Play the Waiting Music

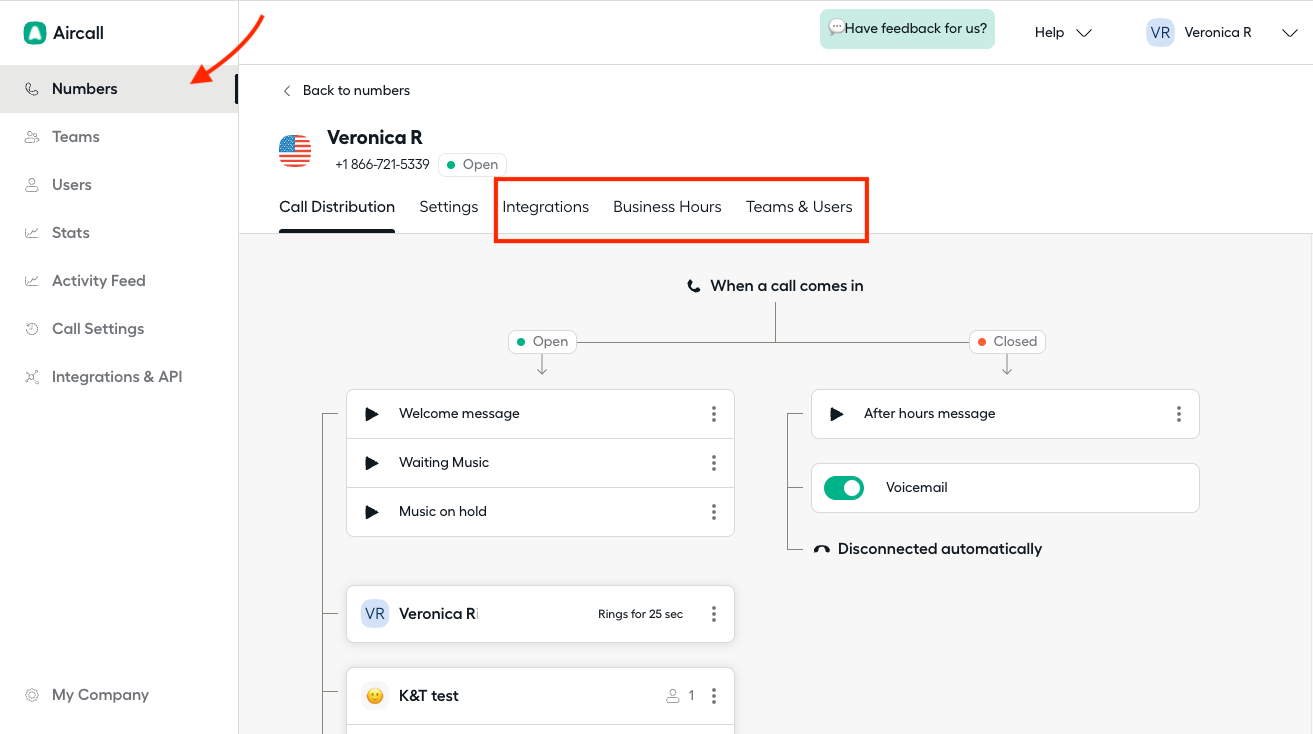pyautogui.click(x=372, y=463)
